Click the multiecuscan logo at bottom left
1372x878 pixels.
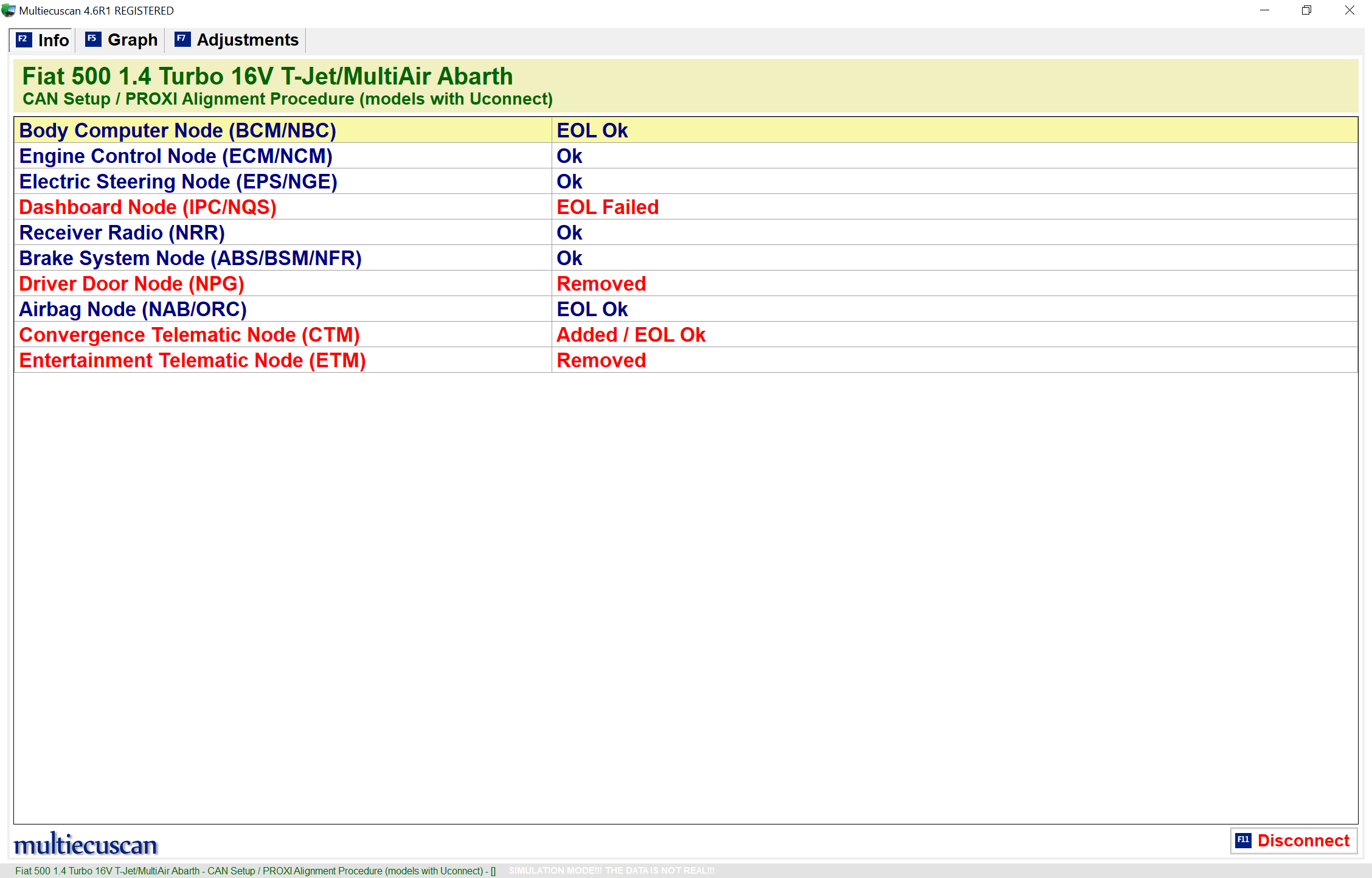[86, 844]
